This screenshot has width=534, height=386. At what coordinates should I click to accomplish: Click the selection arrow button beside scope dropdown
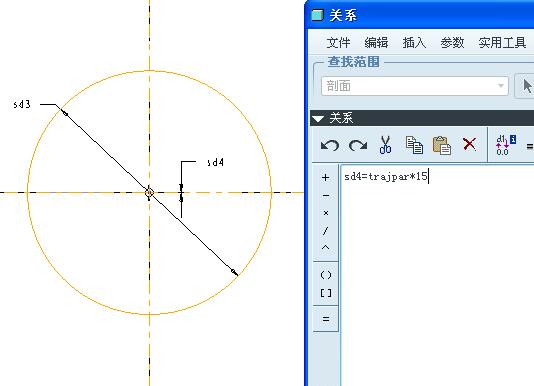point(525,86)
